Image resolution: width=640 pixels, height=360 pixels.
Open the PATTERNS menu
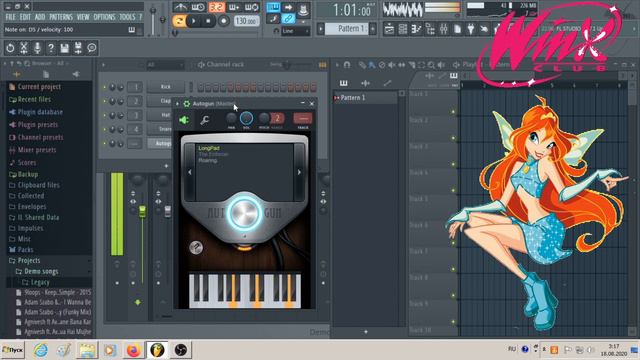(61, 17)
